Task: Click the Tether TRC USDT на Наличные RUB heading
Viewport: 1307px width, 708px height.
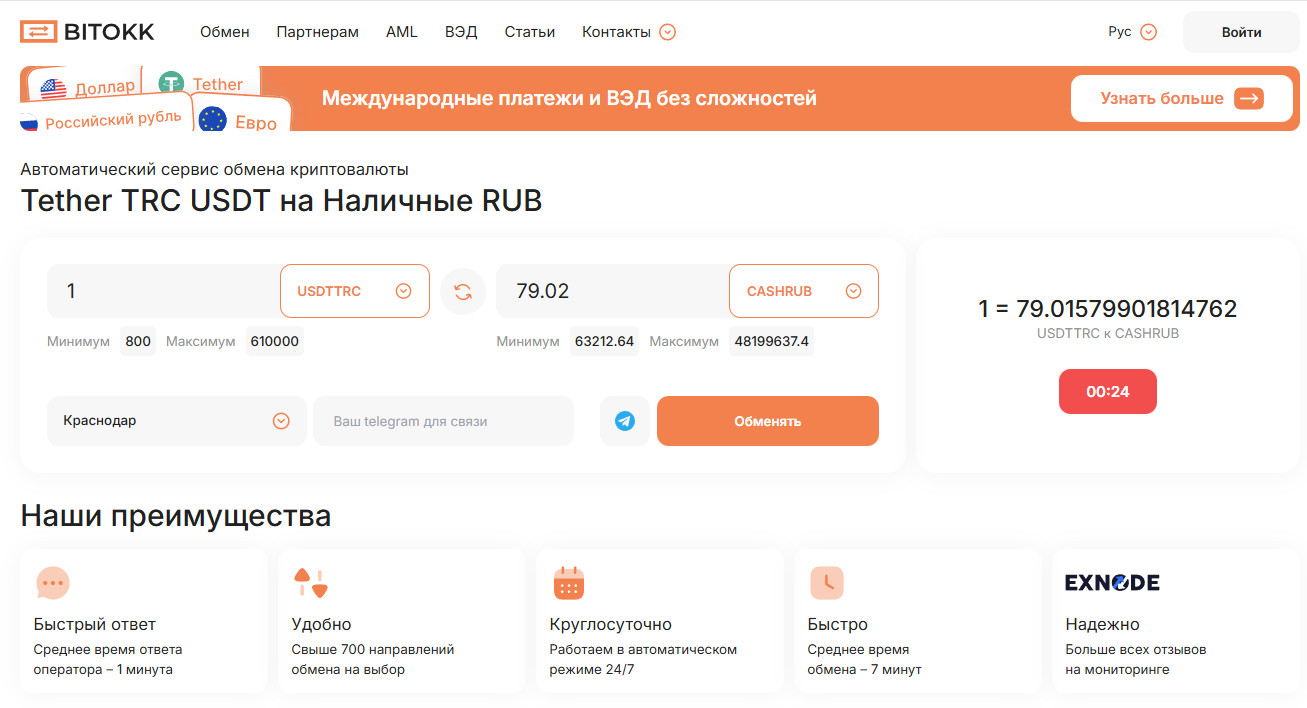Action: pyautogui.click(x=281, y=201)
